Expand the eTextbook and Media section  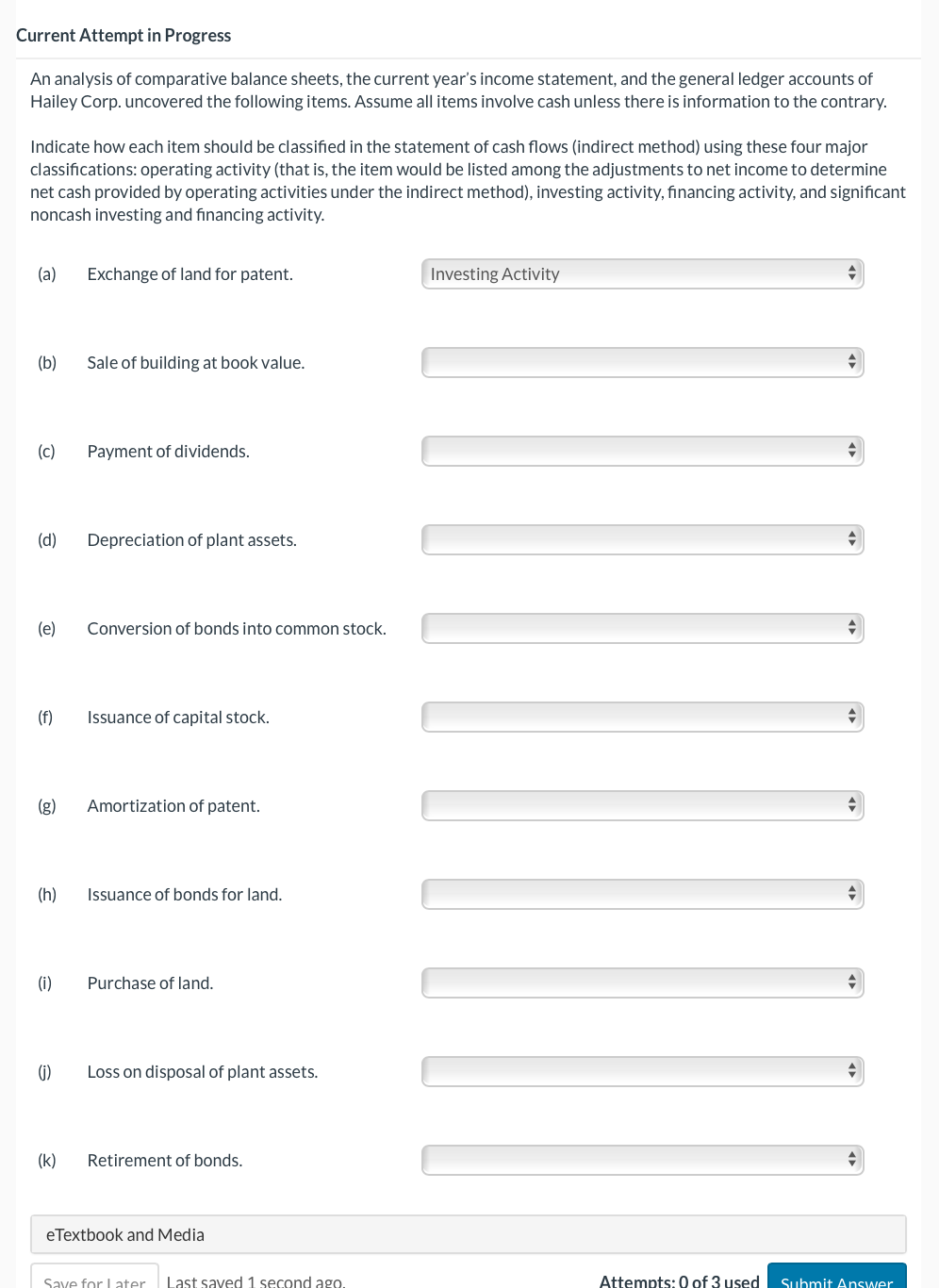tap(125, 1234)
